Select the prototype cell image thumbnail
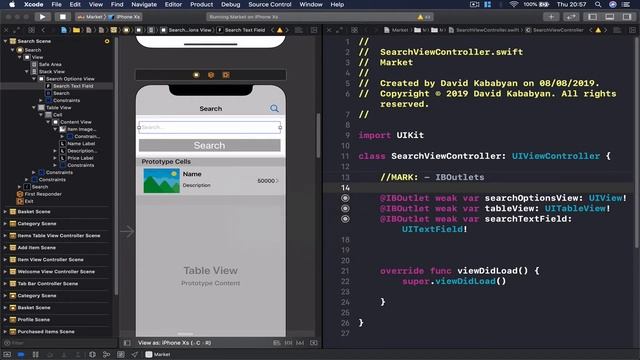Viewport: 640px width, 360px height. click(162, 181)
